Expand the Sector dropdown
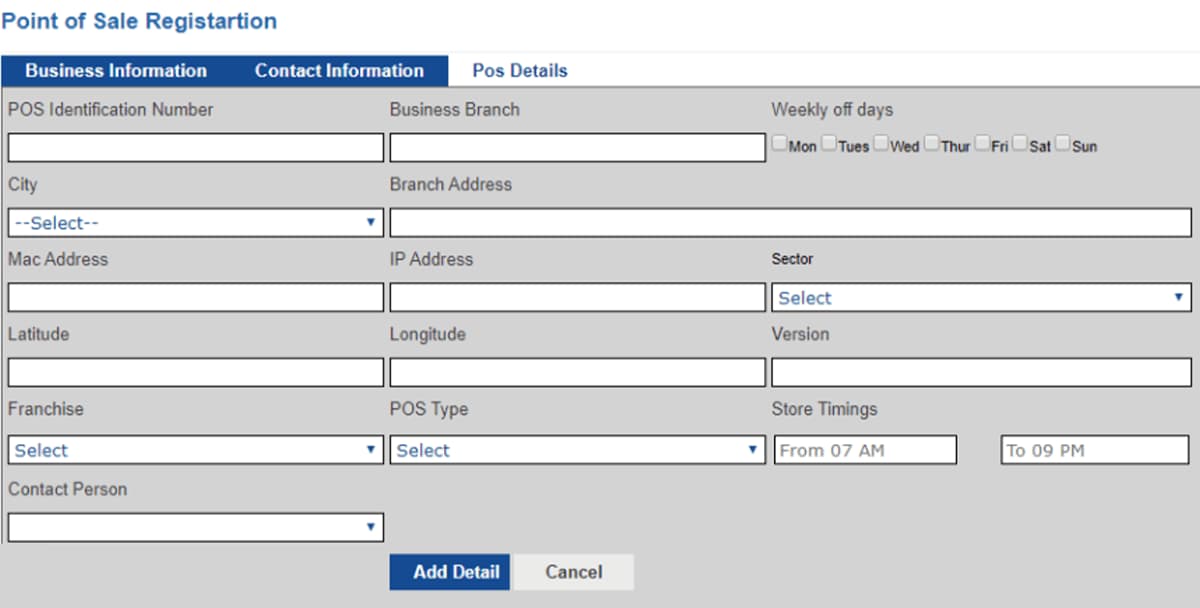This screenshot has width=1200, height=608. point(980,297)
